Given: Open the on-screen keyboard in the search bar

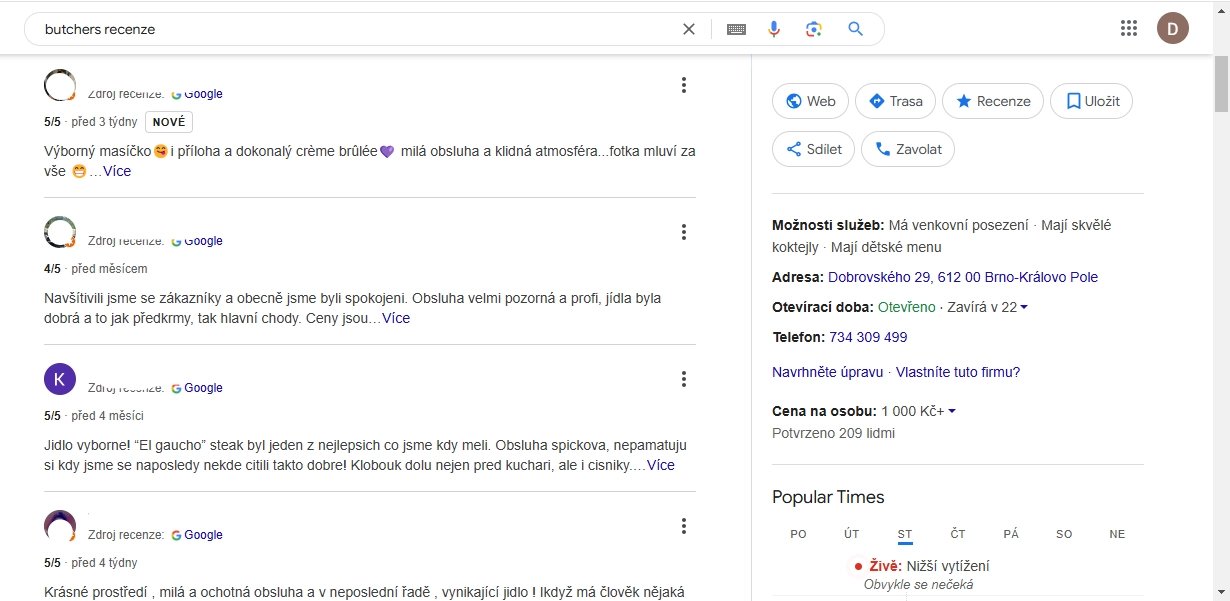Looking at the screenshot, I should pyautogui.click(x=736, y=28).
